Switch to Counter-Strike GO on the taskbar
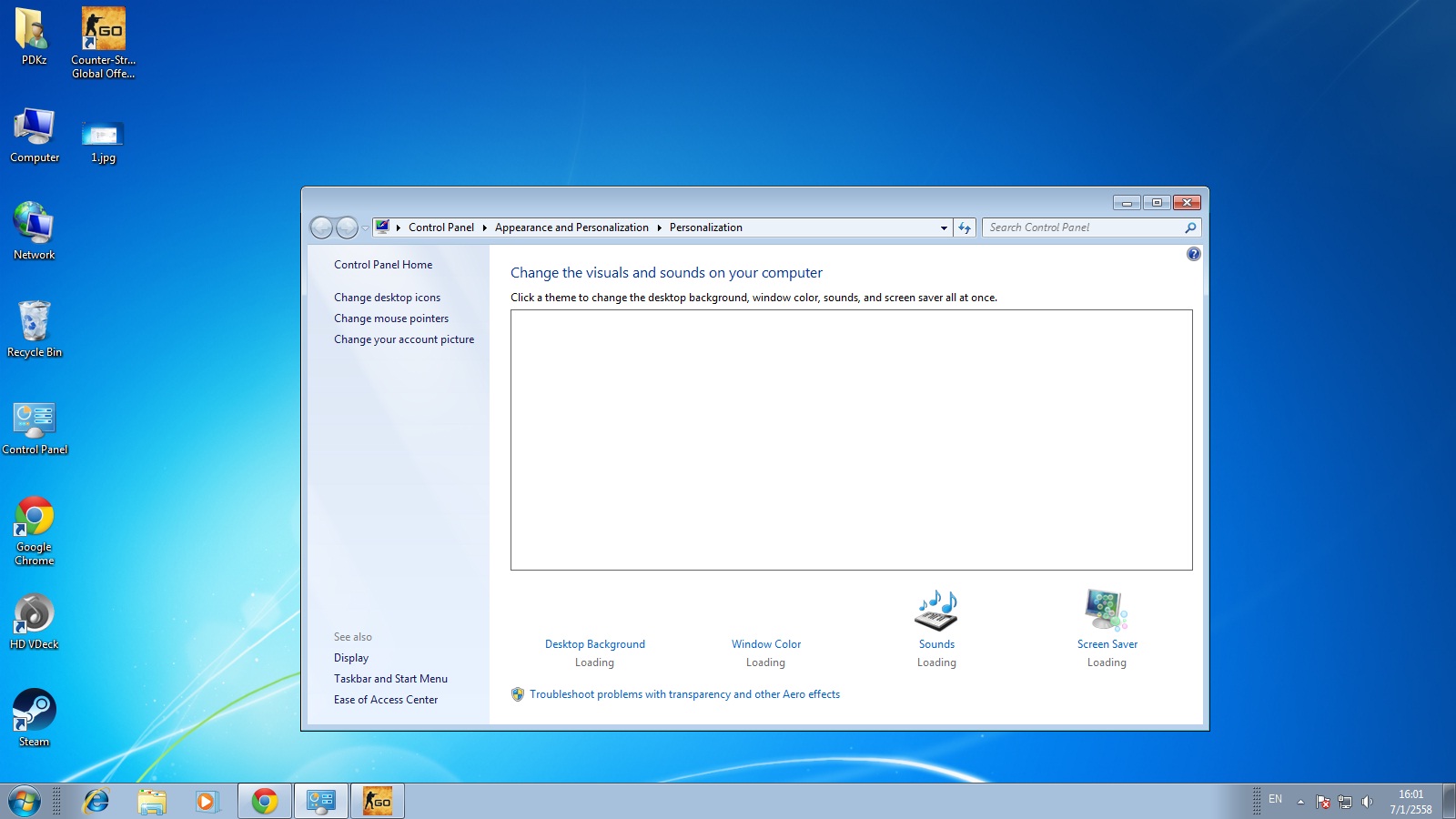 (378, 802)
